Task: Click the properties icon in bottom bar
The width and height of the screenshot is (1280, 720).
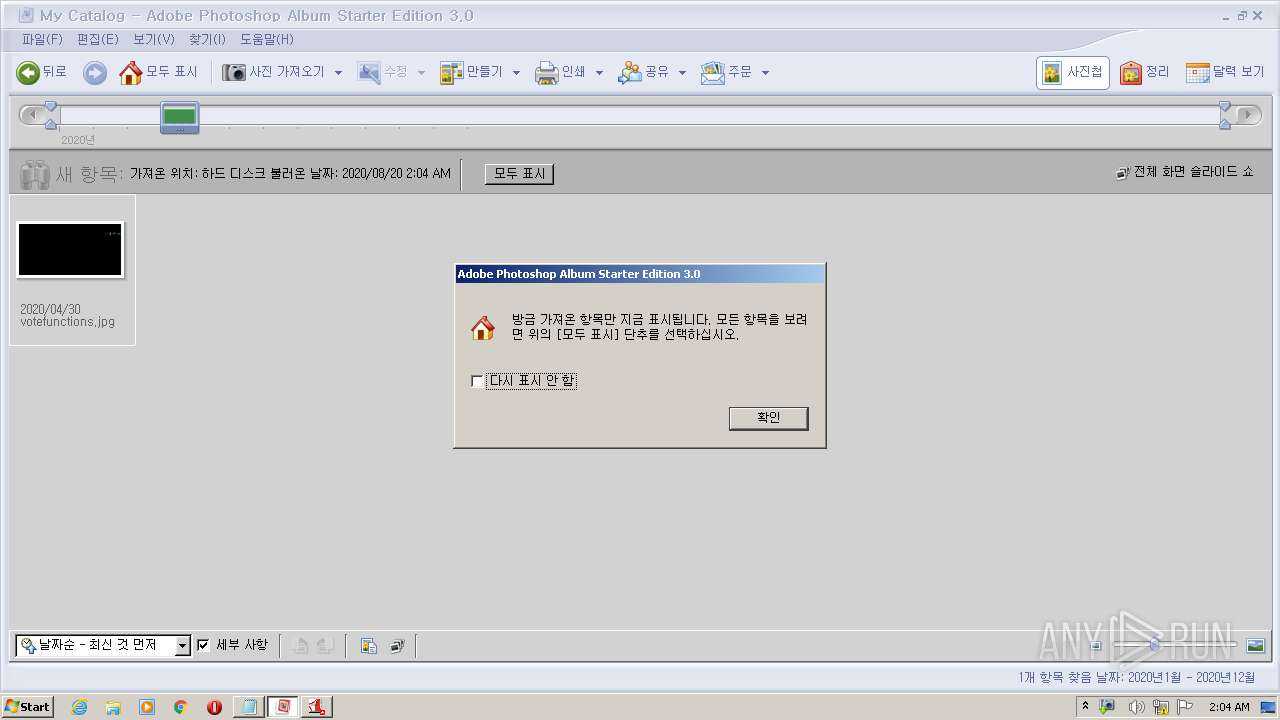Action: coord(369,646)
